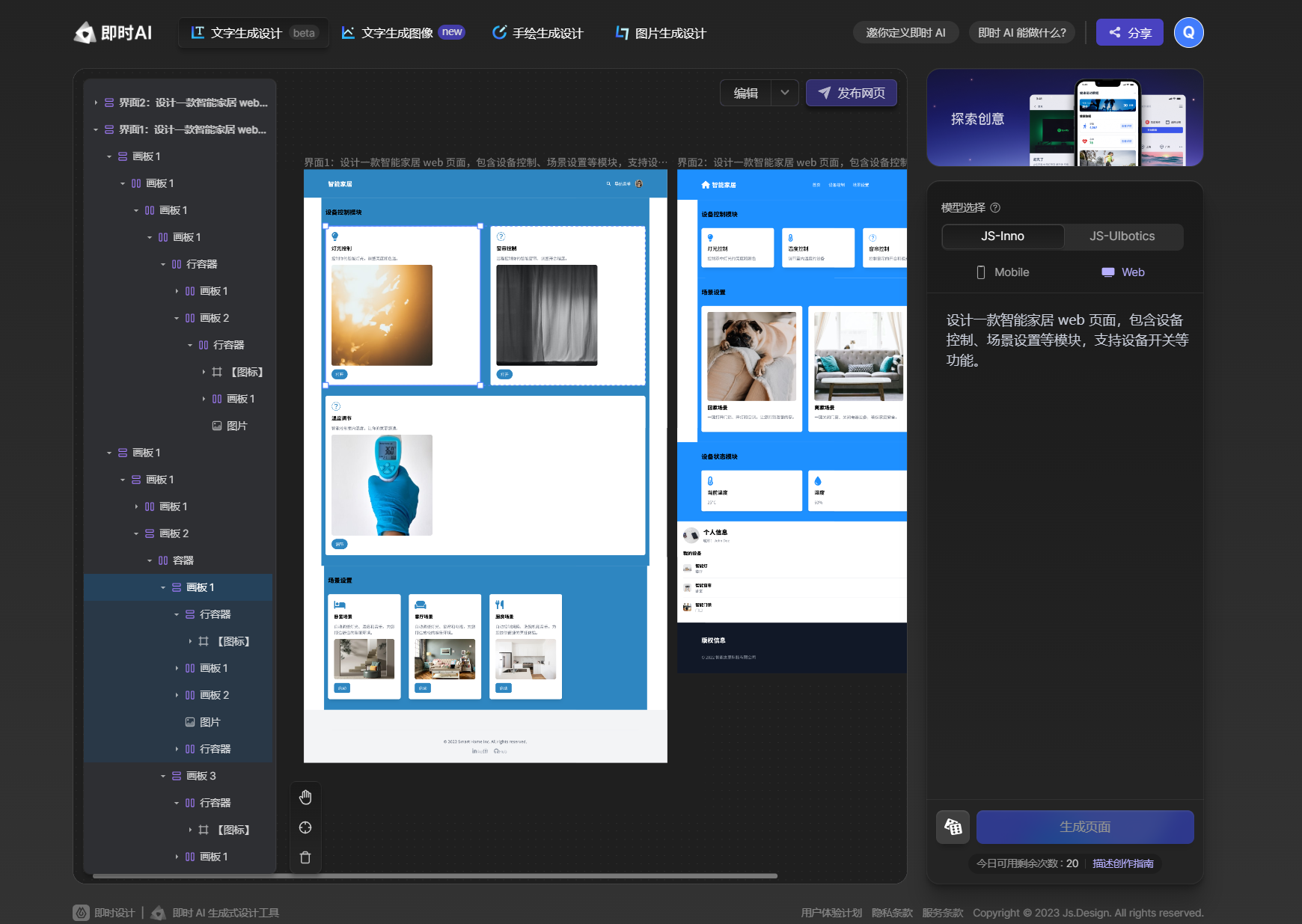This screenshot has width=1302, height=924.
Task: Click the bed icon in 卧室场景 card
Action: click(x=340, y=605)
